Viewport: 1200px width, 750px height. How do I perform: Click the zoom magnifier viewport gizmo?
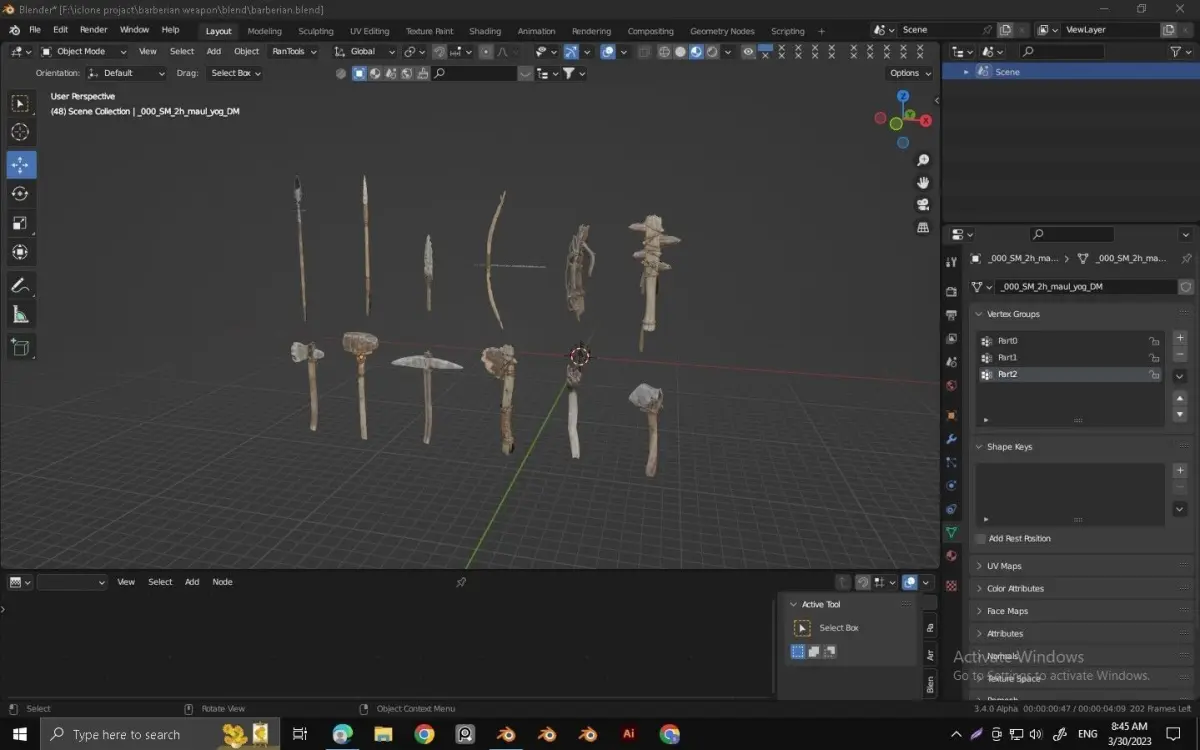923,160
